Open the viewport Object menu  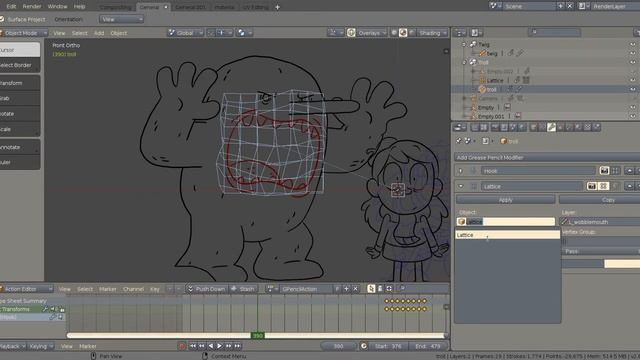(x=119, y=33)
